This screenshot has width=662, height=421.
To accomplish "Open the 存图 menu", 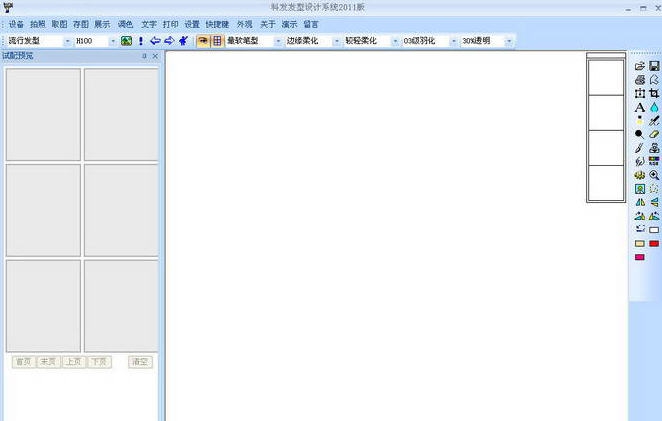I will coord(81,24).
